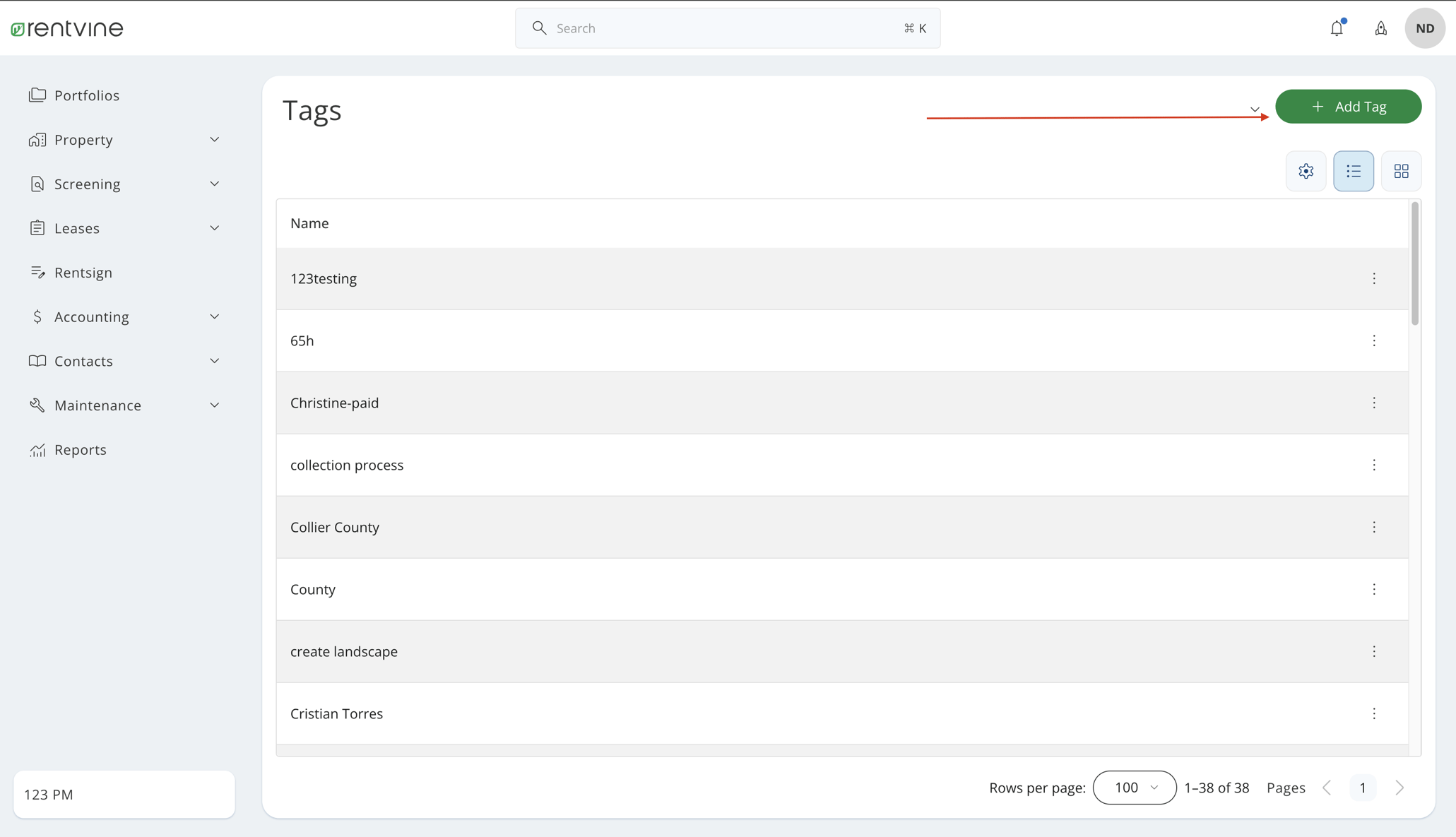Click the rocket icon in the top bar
The width and height of the screenshot is (1456, 837).
tap(1380, 28)
